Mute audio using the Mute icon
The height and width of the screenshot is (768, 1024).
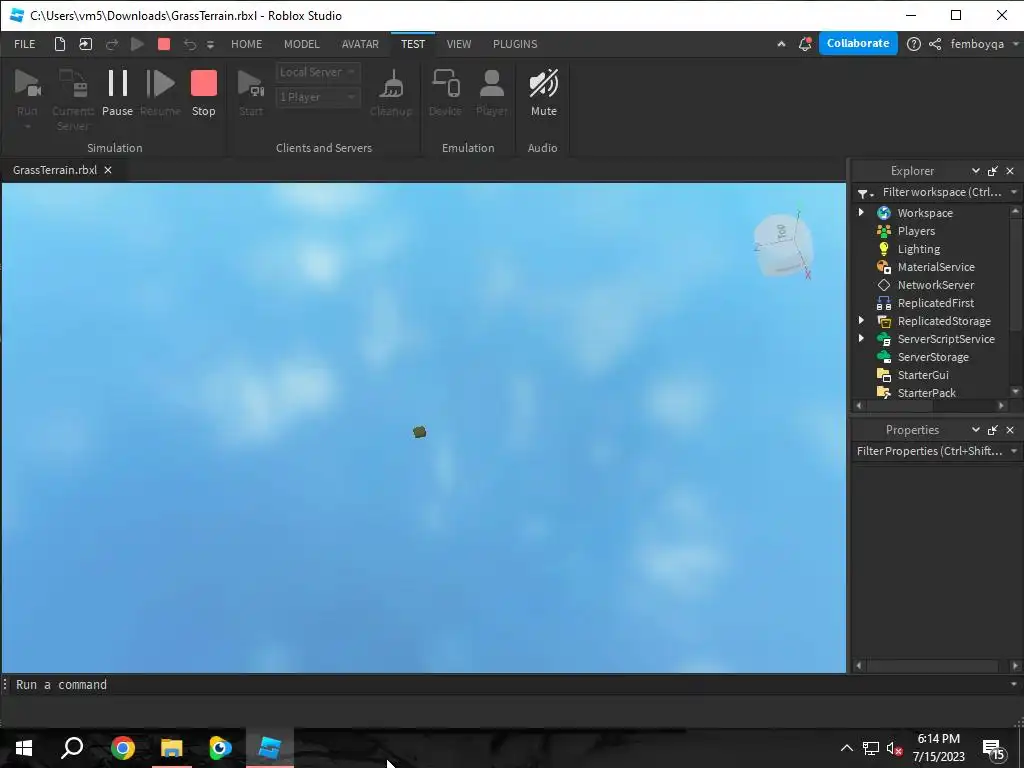543,93
